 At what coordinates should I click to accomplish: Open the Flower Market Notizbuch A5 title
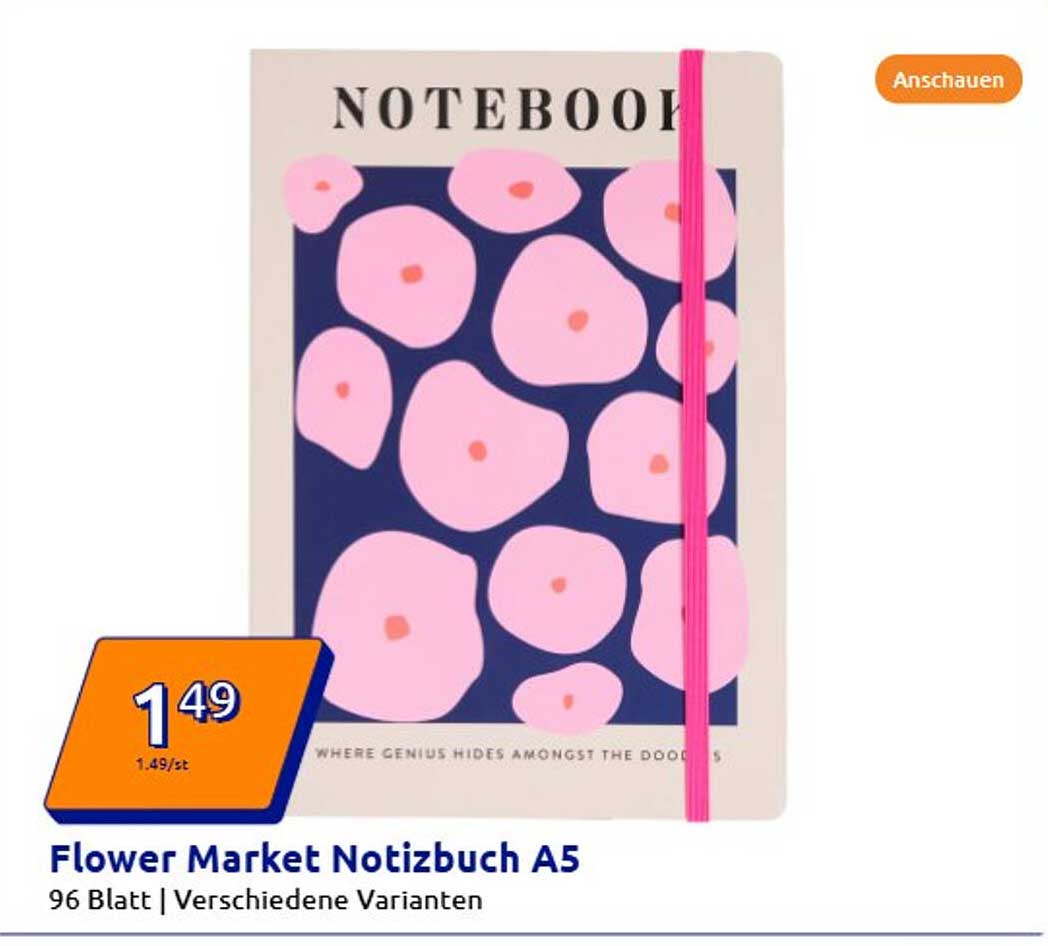click(314, 858)
